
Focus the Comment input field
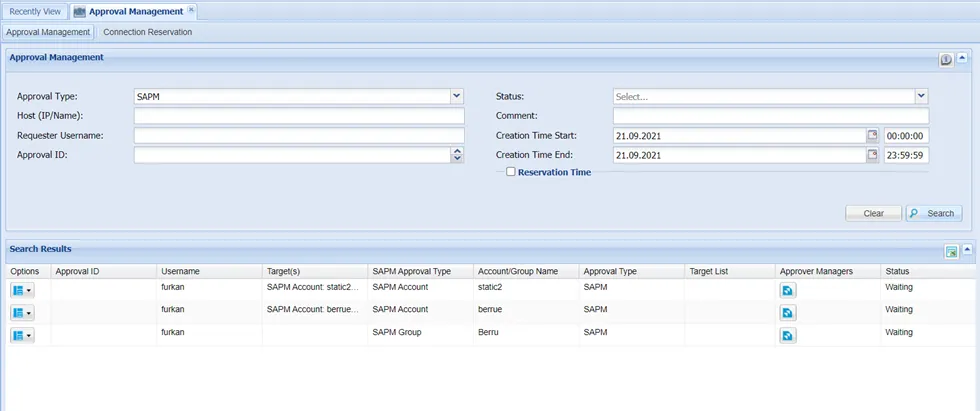click(771, 116)
